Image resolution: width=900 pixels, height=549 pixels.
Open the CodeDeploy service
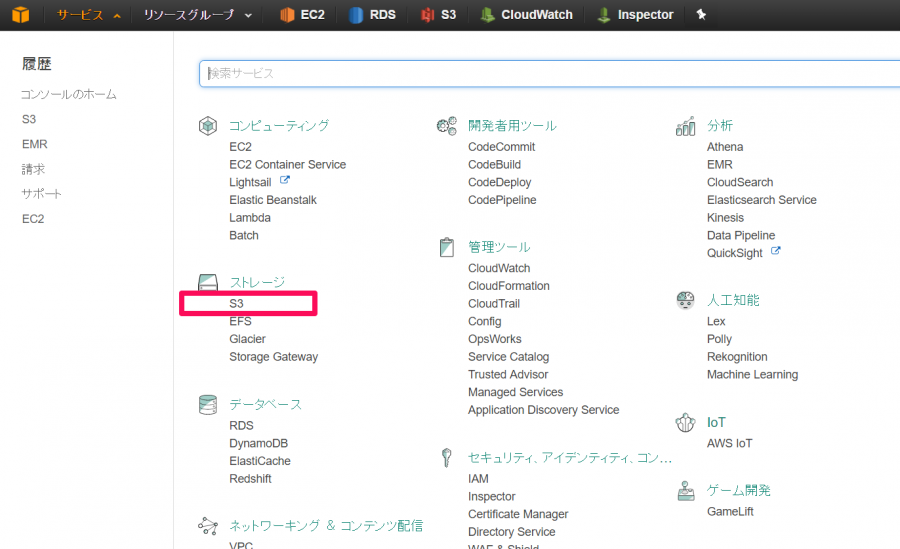pos(499,183)
